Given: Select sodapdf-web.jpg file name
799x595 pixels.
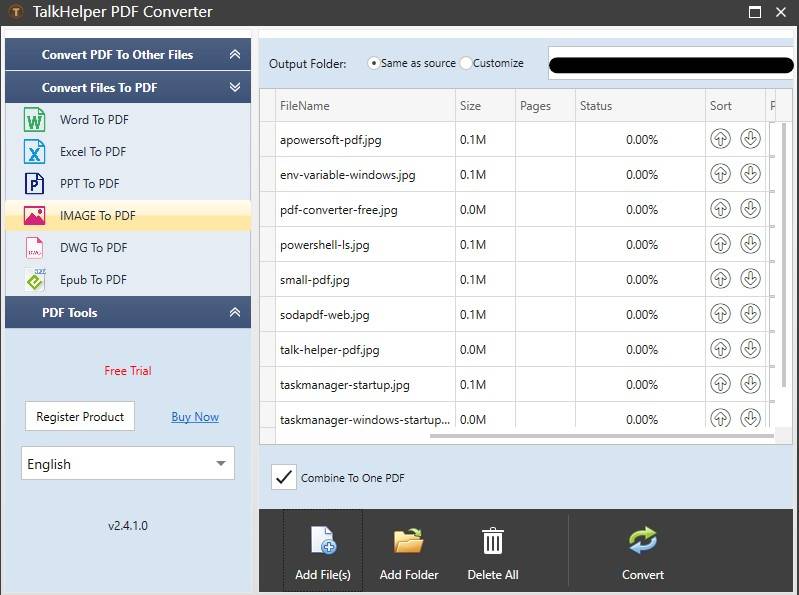Looking at the screenshot, I should pyautogui.click(x=325, y=315).
